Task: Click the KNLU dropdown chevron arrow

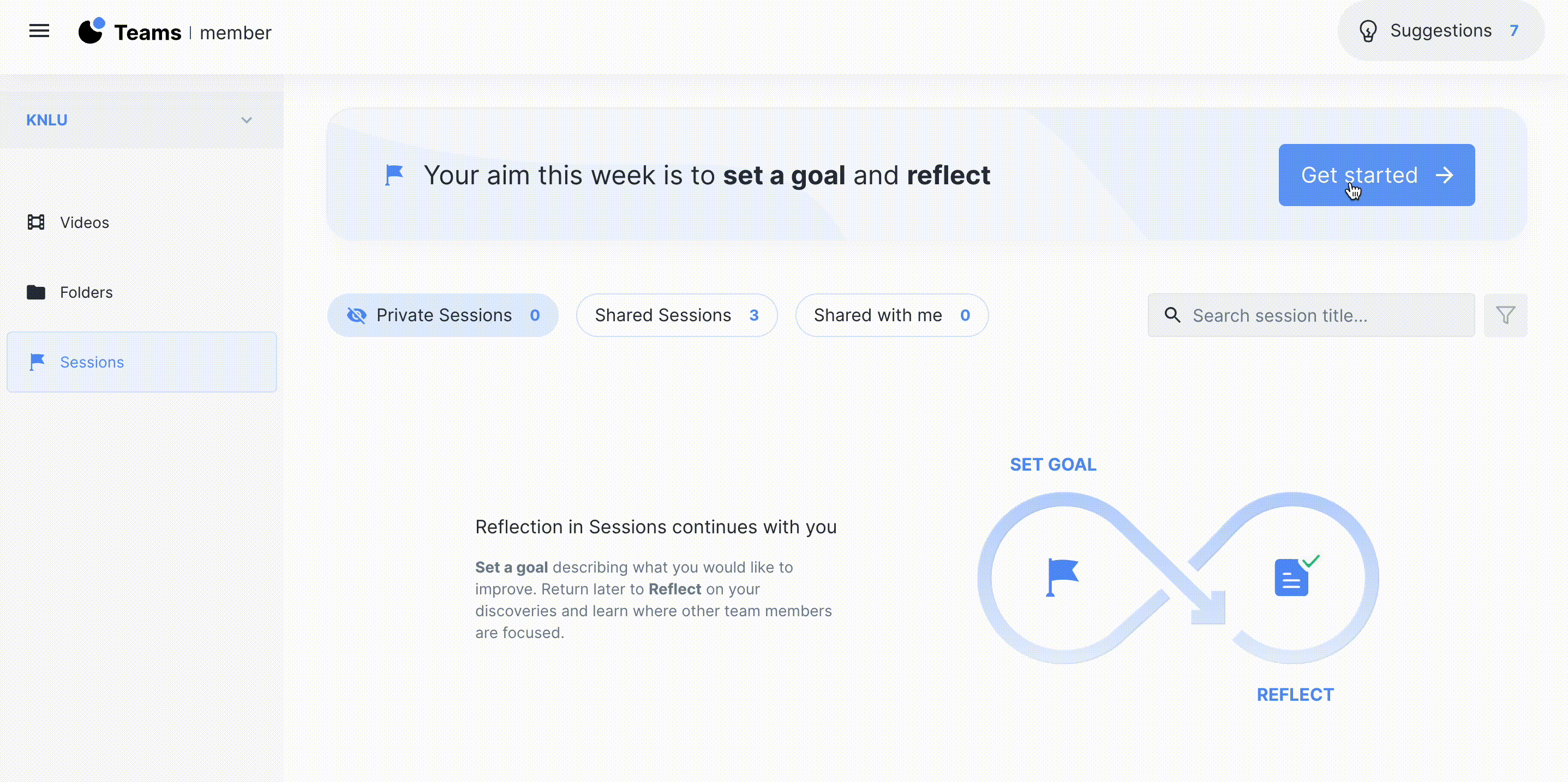Action: [x=247, y=121]
